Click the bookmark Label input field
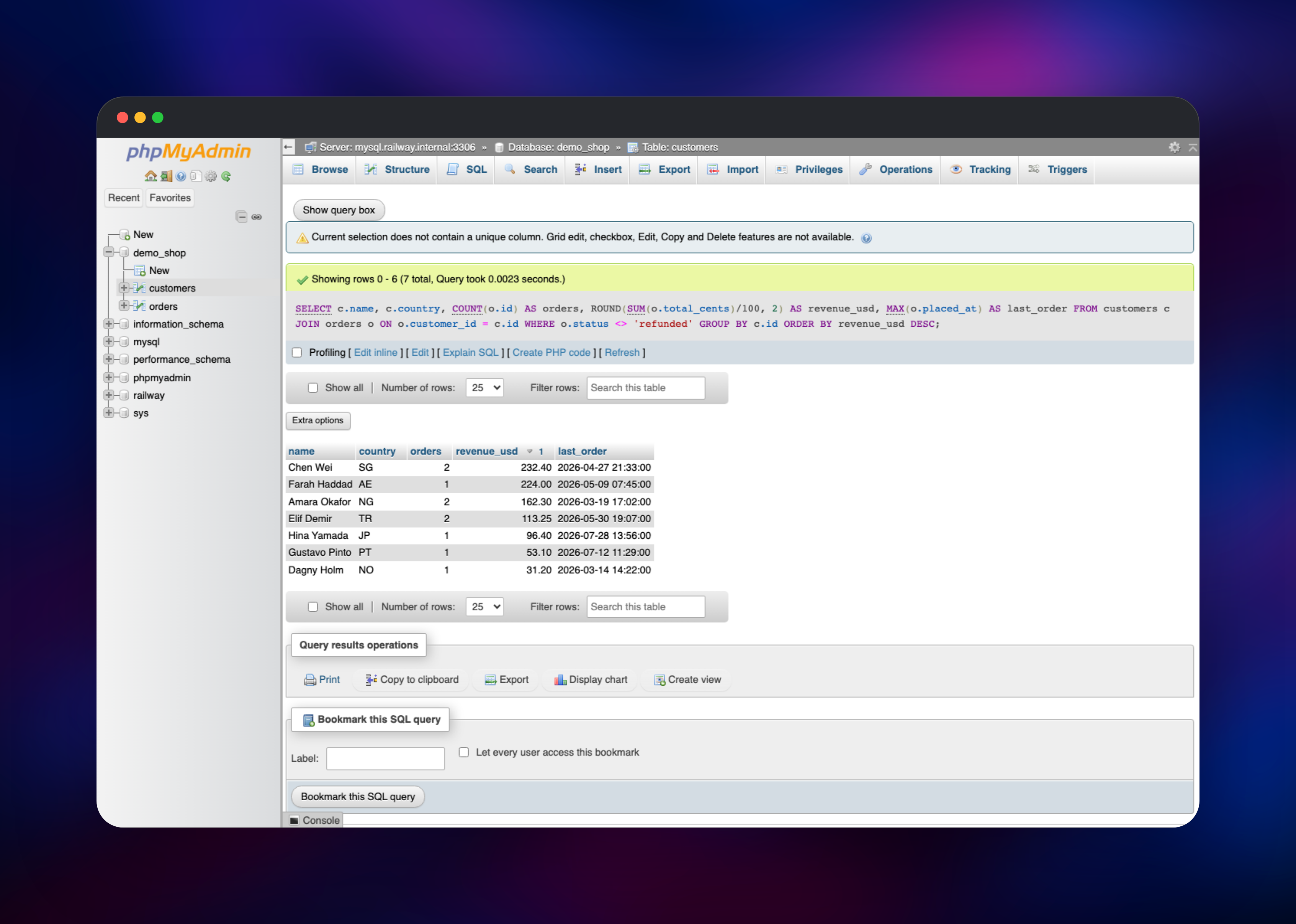1296x924 pixels. [x=386, y=759]
